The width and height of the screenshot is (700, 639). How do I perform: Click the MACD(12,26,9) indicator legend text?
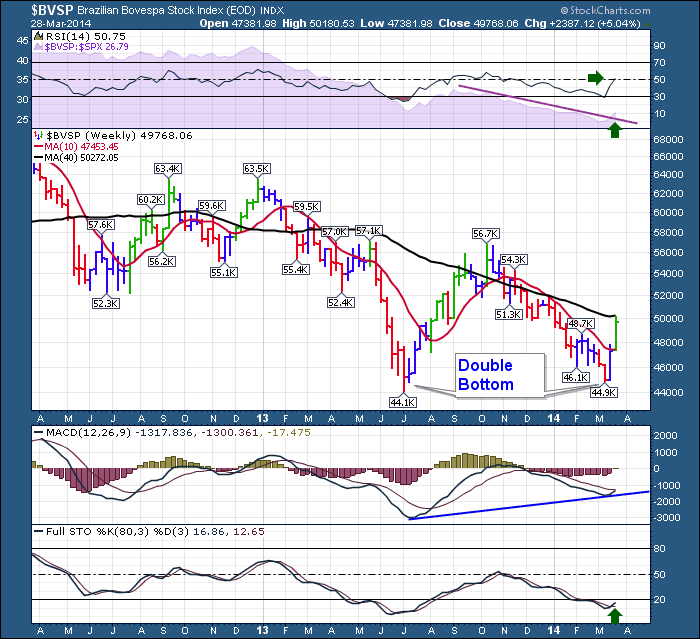point(88,432)
